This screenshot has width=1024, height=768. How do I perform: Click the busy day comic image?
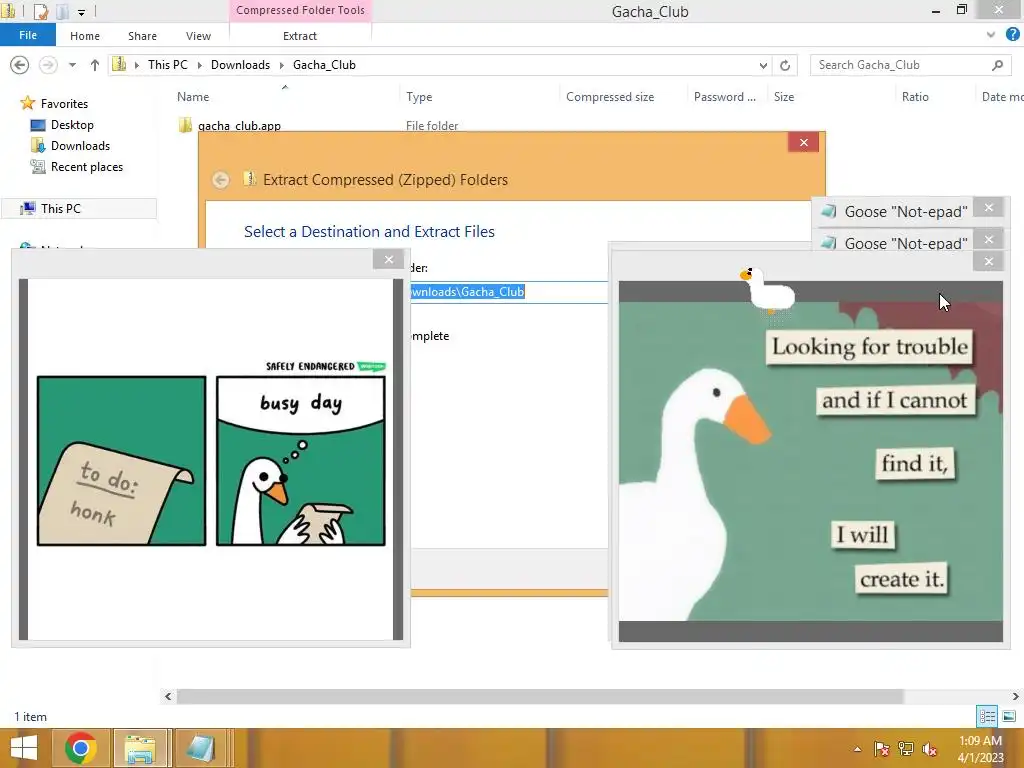[211, 460]
